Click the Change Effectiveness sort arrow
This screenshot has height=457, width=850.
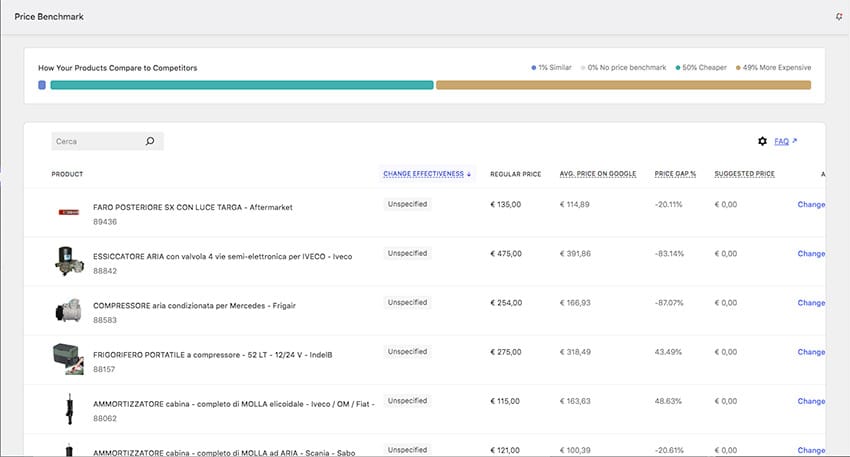point(469,174)
